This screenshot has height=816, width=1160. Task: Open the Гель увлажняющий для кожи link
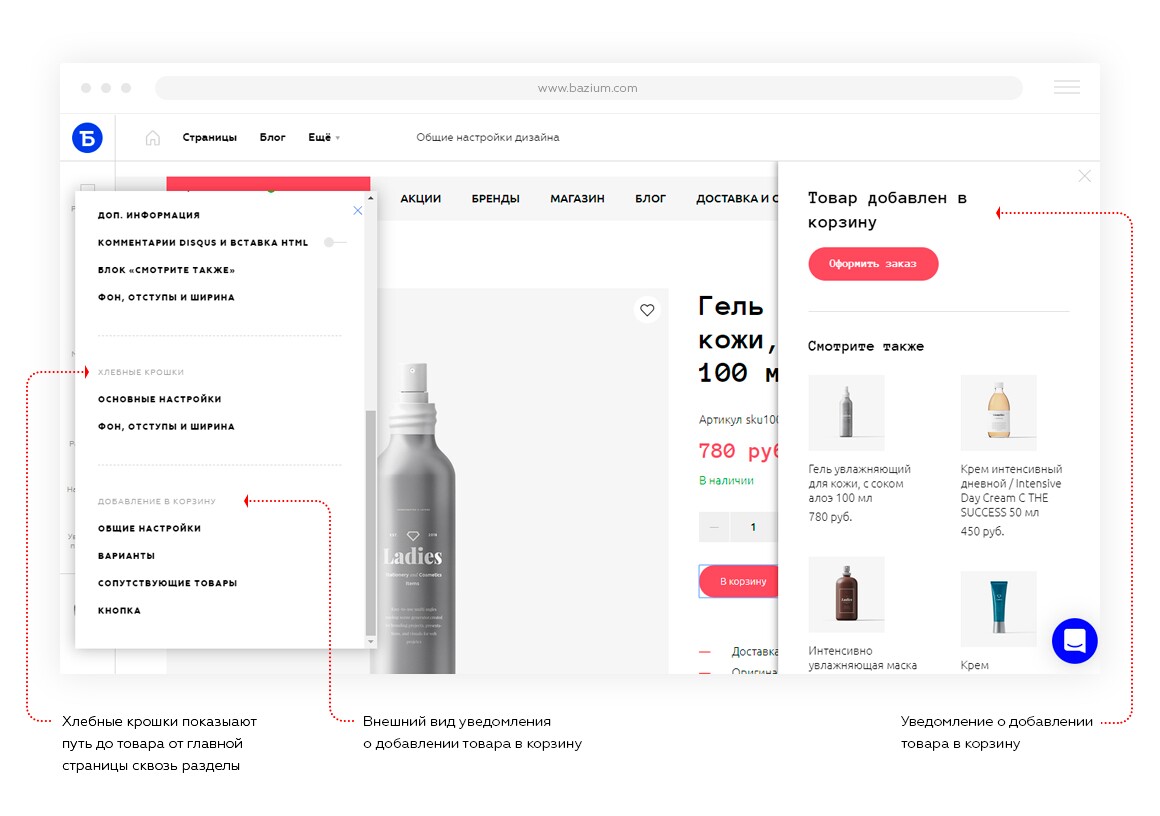[x=859, y=483]
